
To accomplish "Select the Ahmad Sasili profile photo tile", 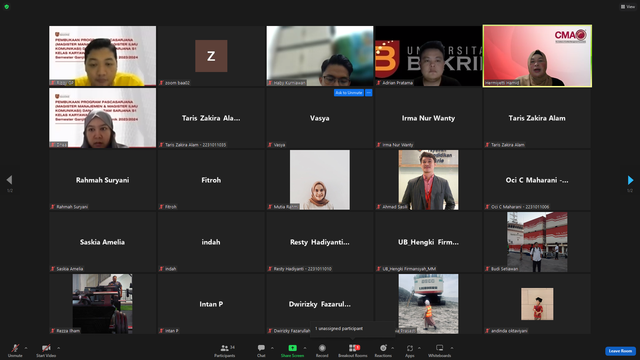I will pos(428,180).
